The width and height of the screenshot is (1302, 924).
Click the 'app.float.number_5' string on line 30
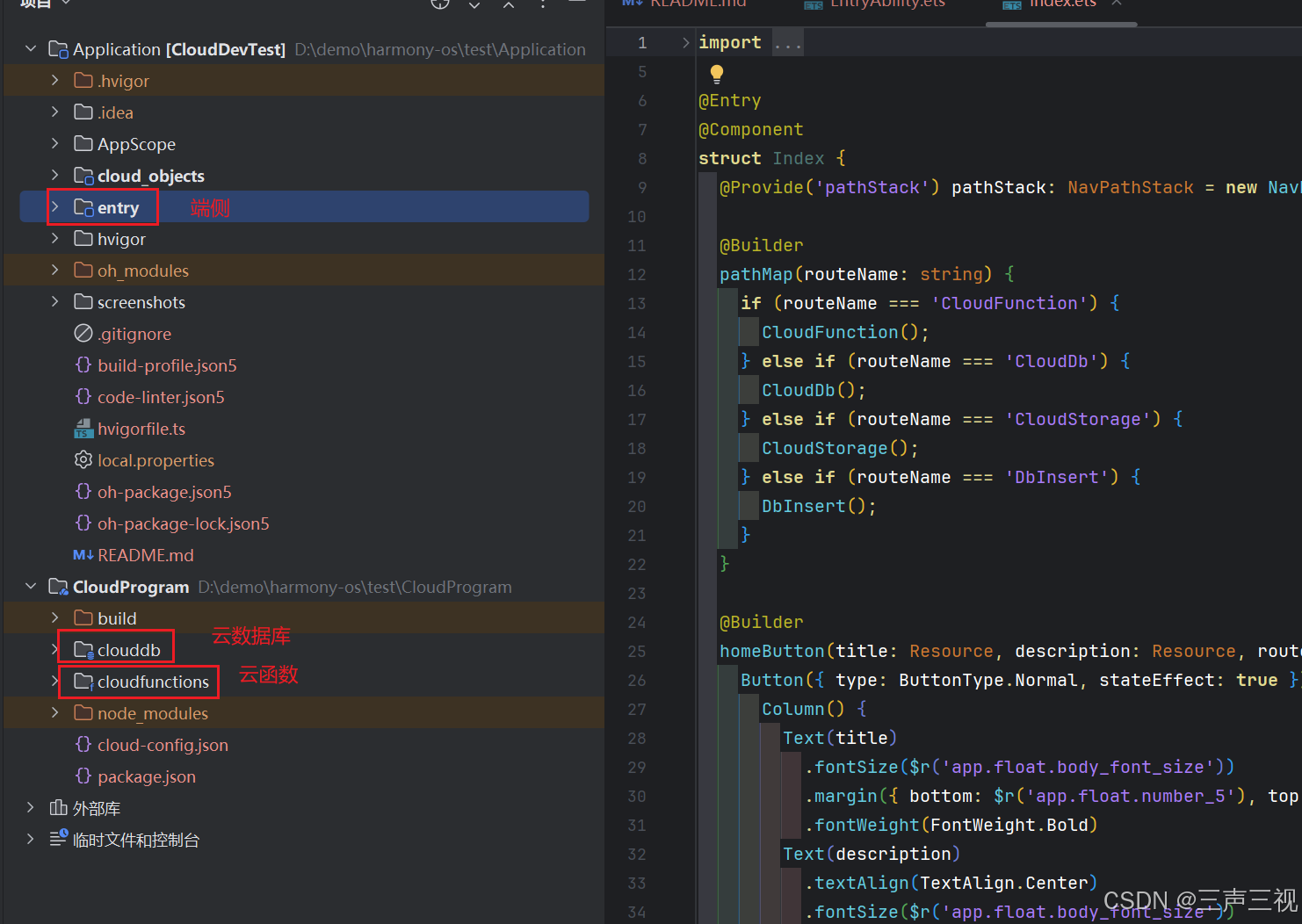[1131, 796]
